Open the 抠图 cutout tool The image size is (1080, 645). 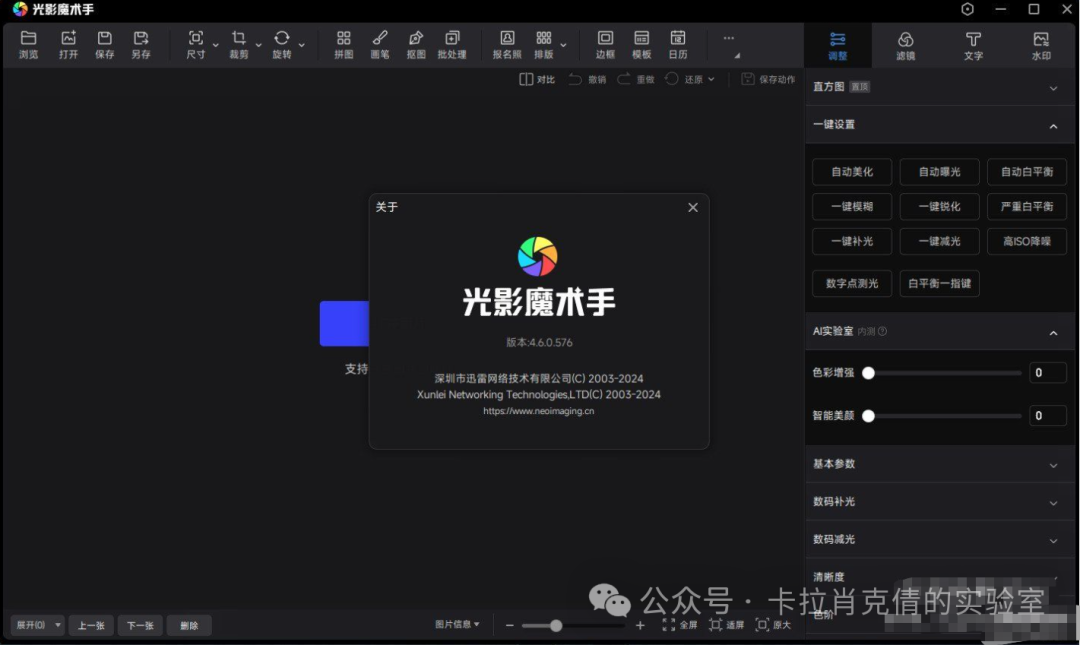click(x=416, y=44)
